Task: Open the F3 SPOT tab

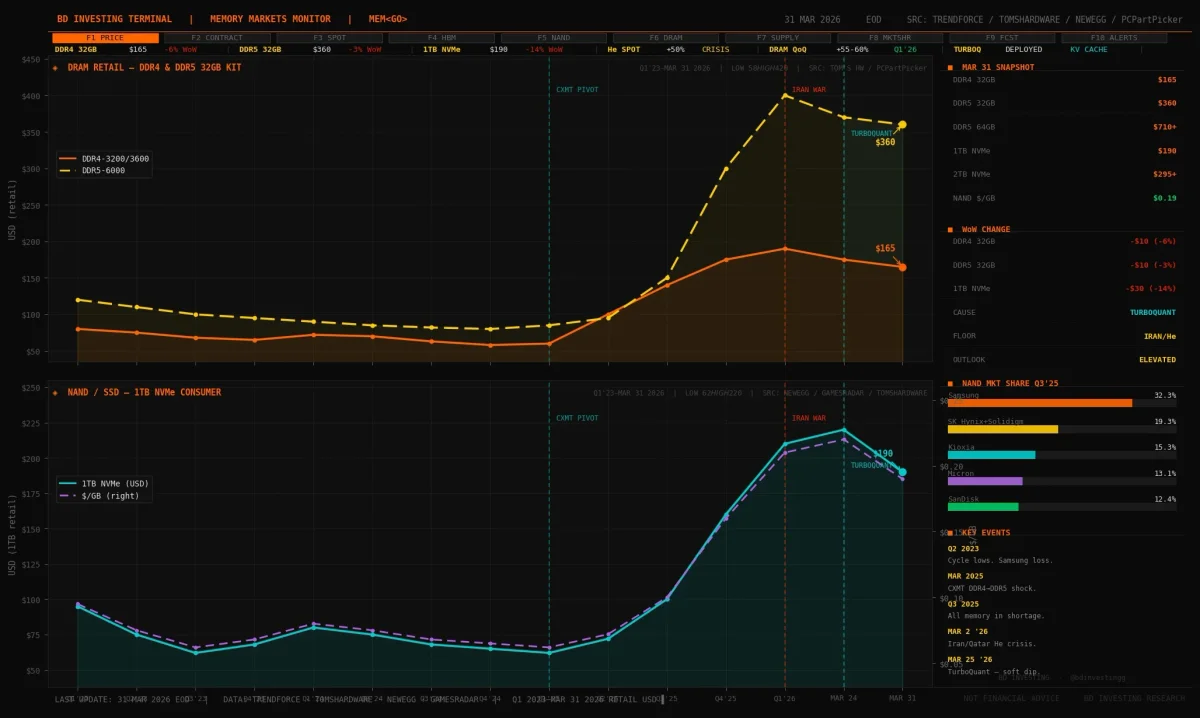Action: coord(329,38)
